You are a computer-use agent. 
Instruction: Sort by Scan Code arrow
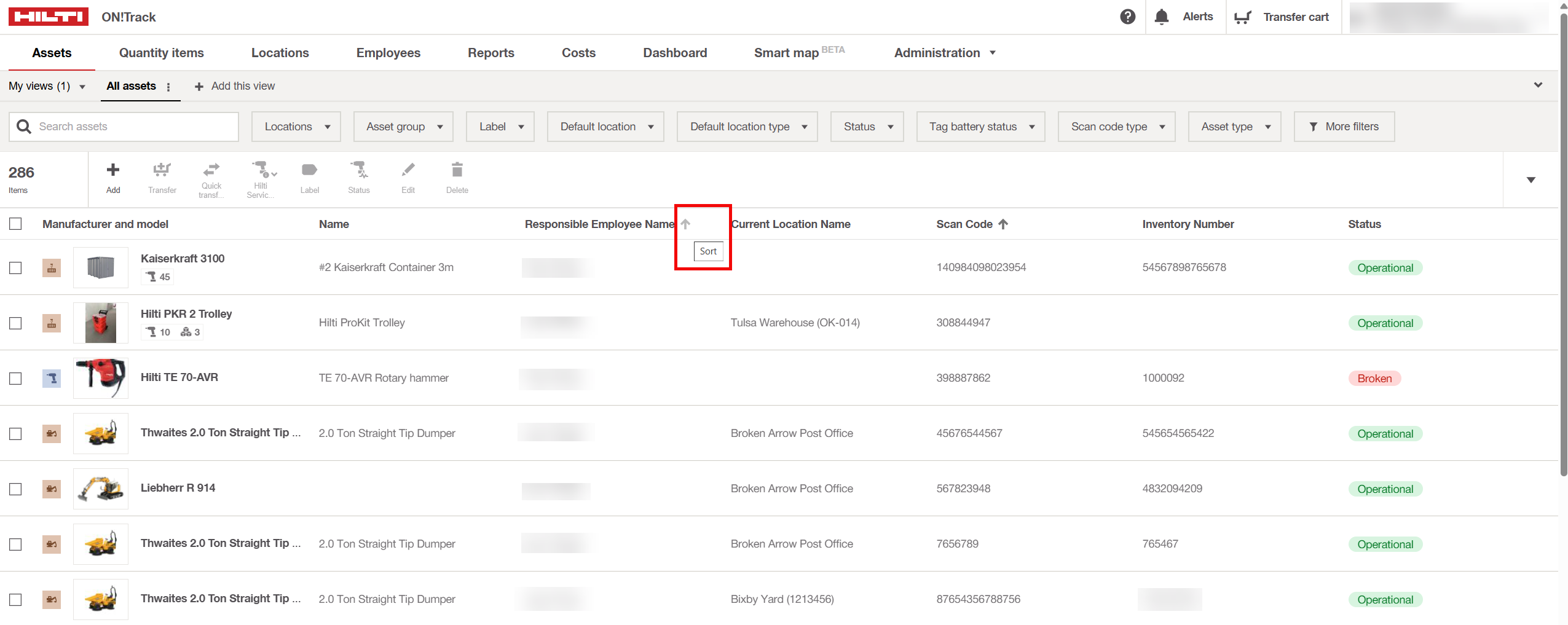(1003, 224)
